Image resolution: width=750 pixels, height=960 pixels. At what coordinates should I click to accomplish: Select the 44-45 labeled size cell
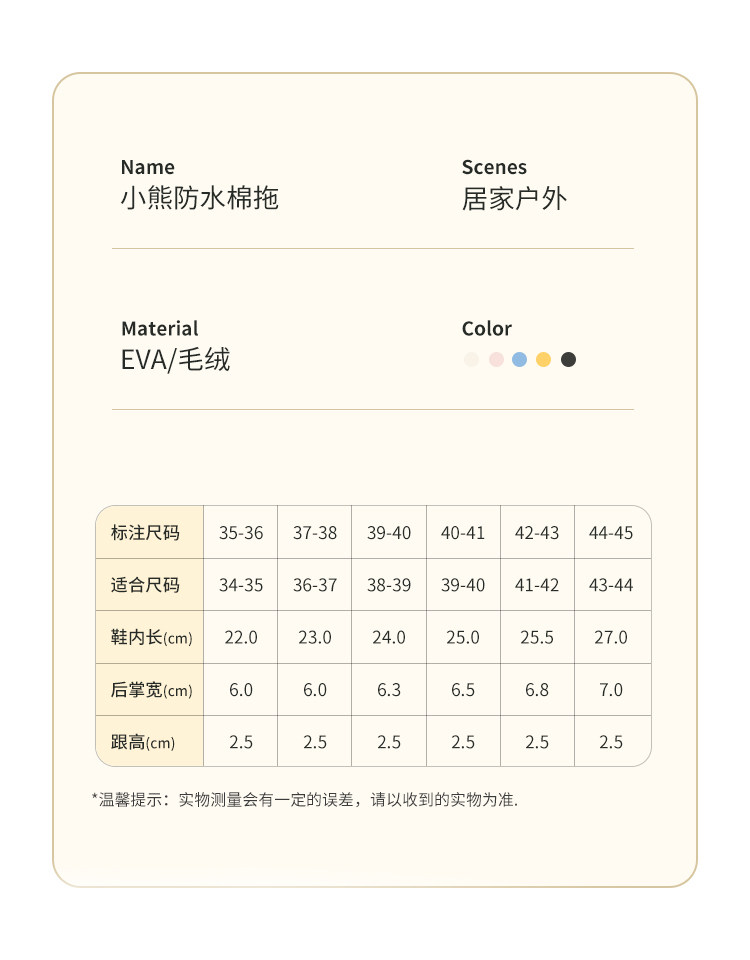611,533
